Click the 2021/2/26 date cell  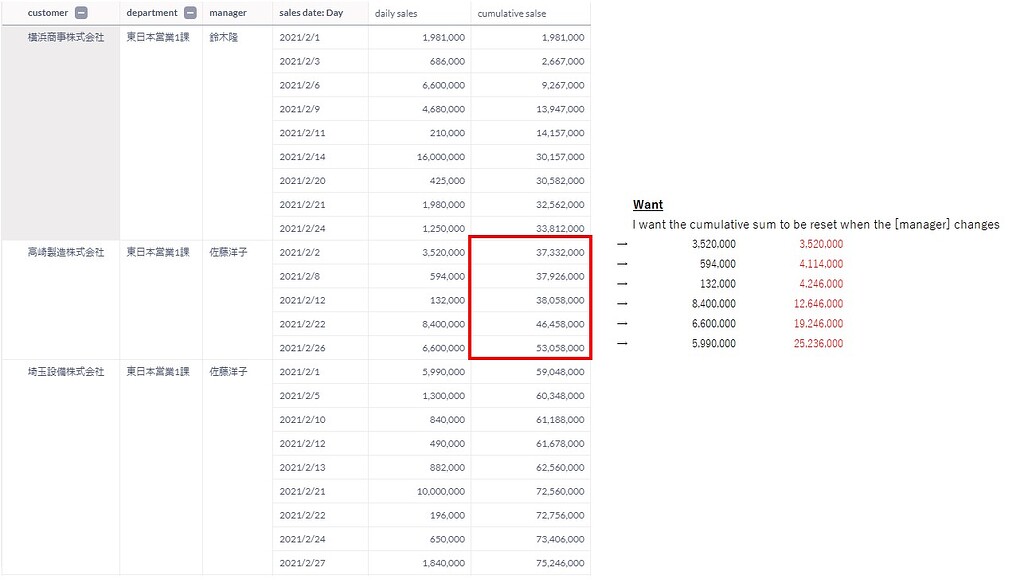pyautogui.click(x=303, y=348)
